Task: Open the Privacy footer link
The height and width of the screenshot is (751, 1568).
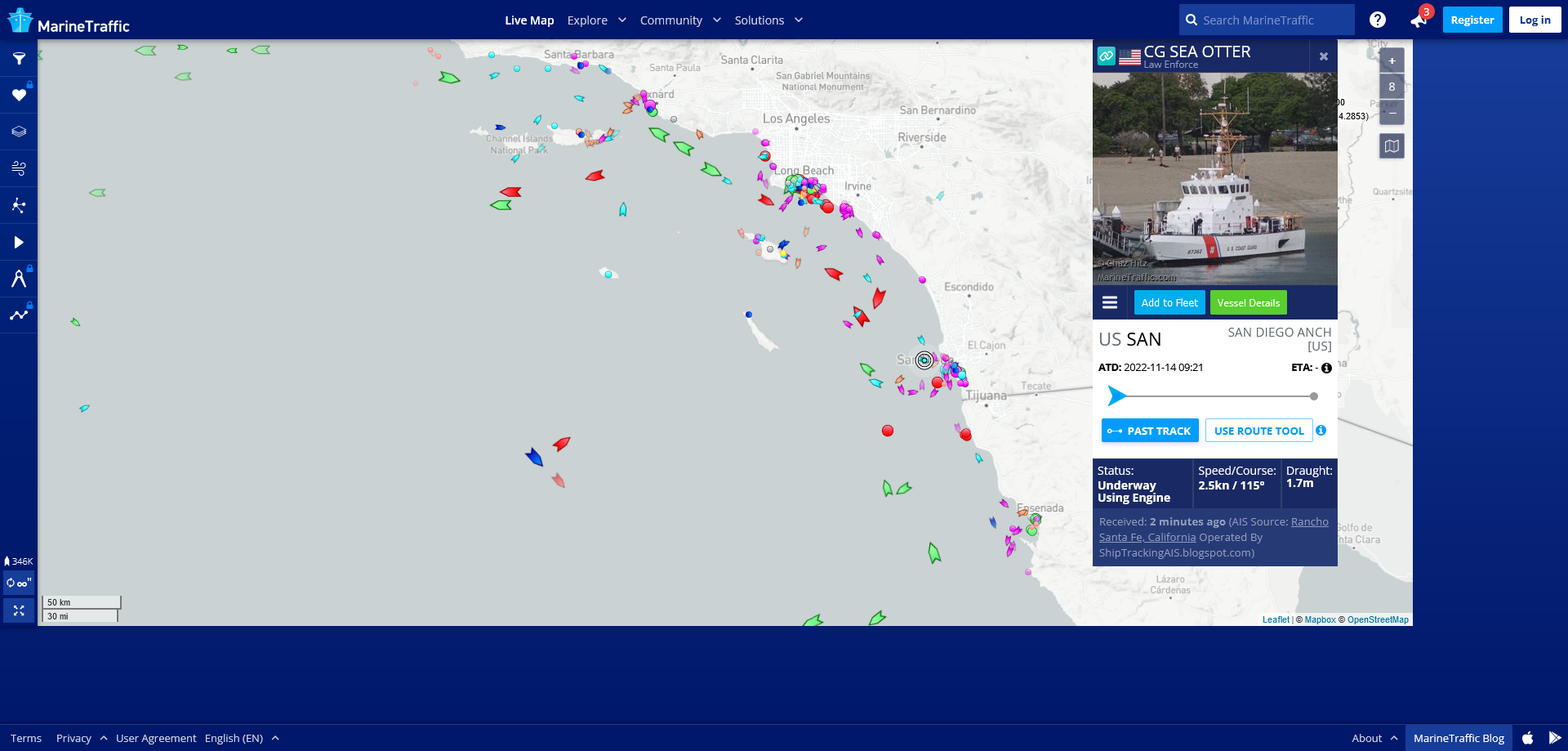Action: [x=73, y=738]
